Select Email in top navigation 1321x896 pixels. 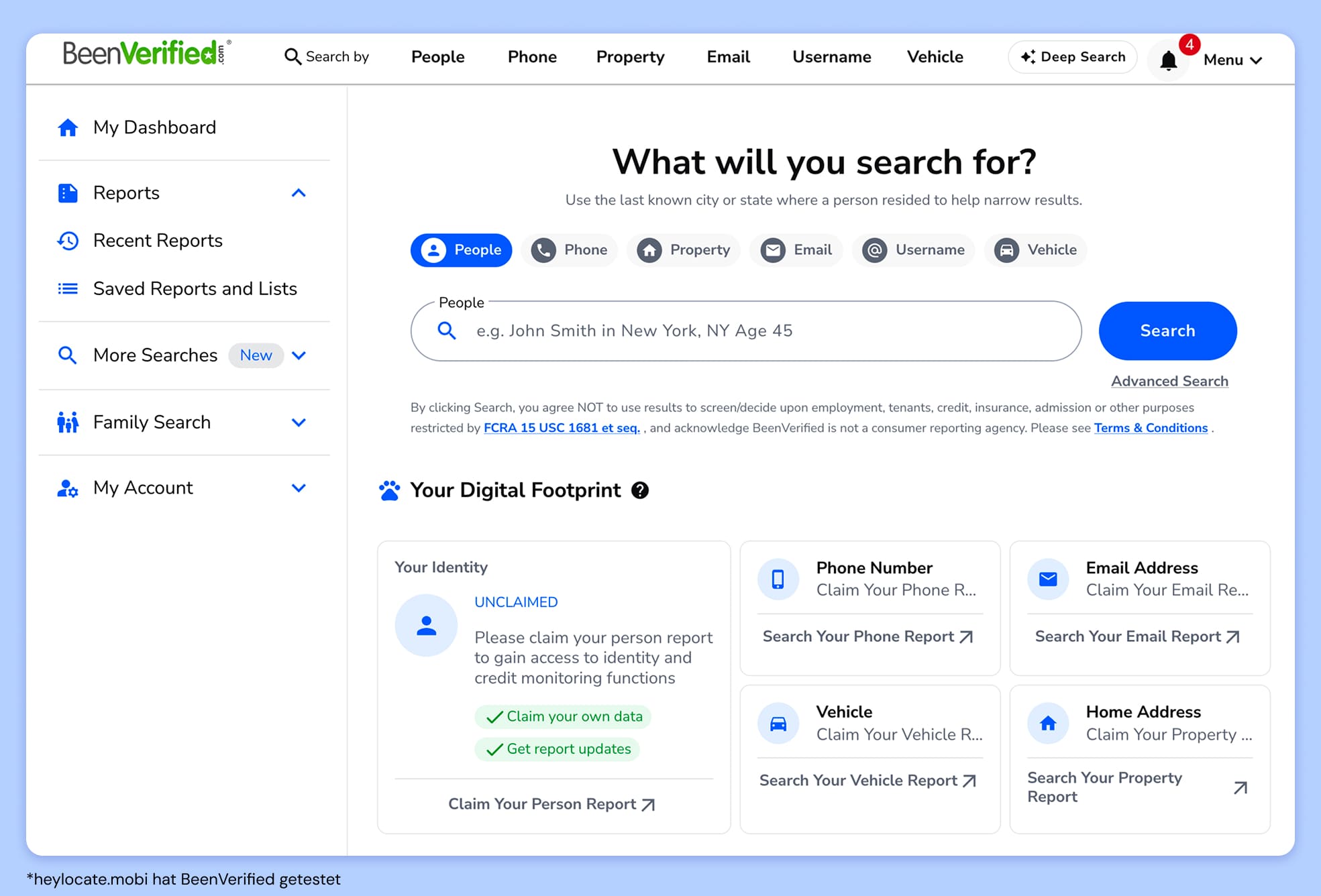[x=729, y=57]
